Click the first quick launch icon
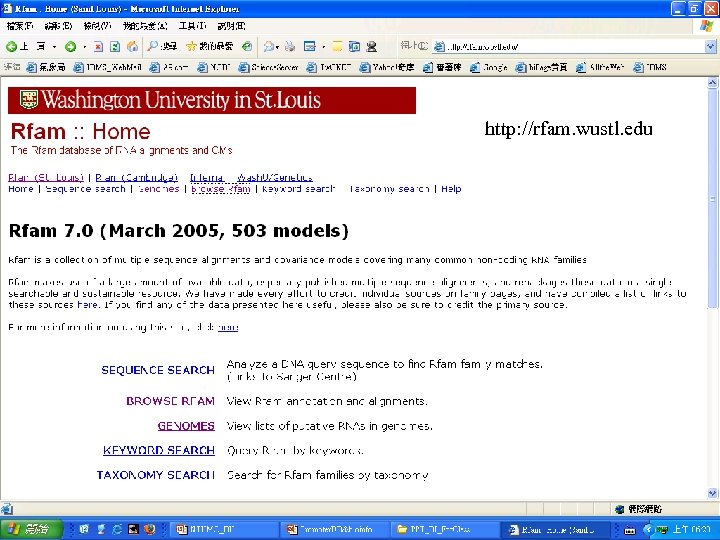The height and width of the screenshot is (540, 720). [84, 529]
